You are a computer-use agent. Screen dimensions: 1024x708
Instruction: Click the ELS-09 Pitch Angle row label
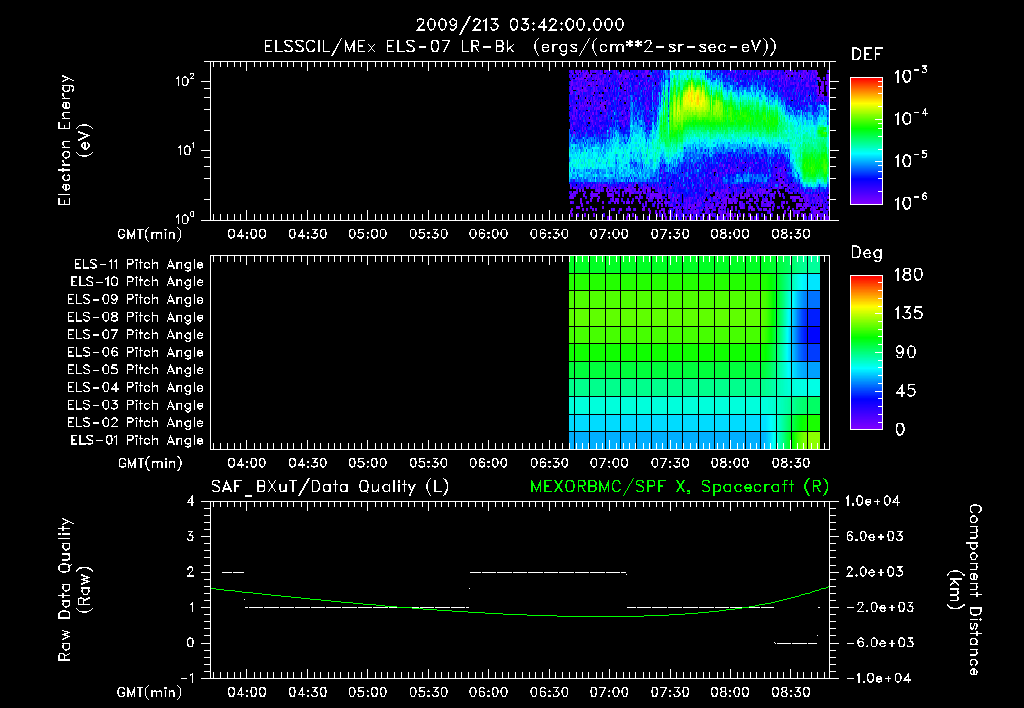pyautogui.click(x=135, y=300)
